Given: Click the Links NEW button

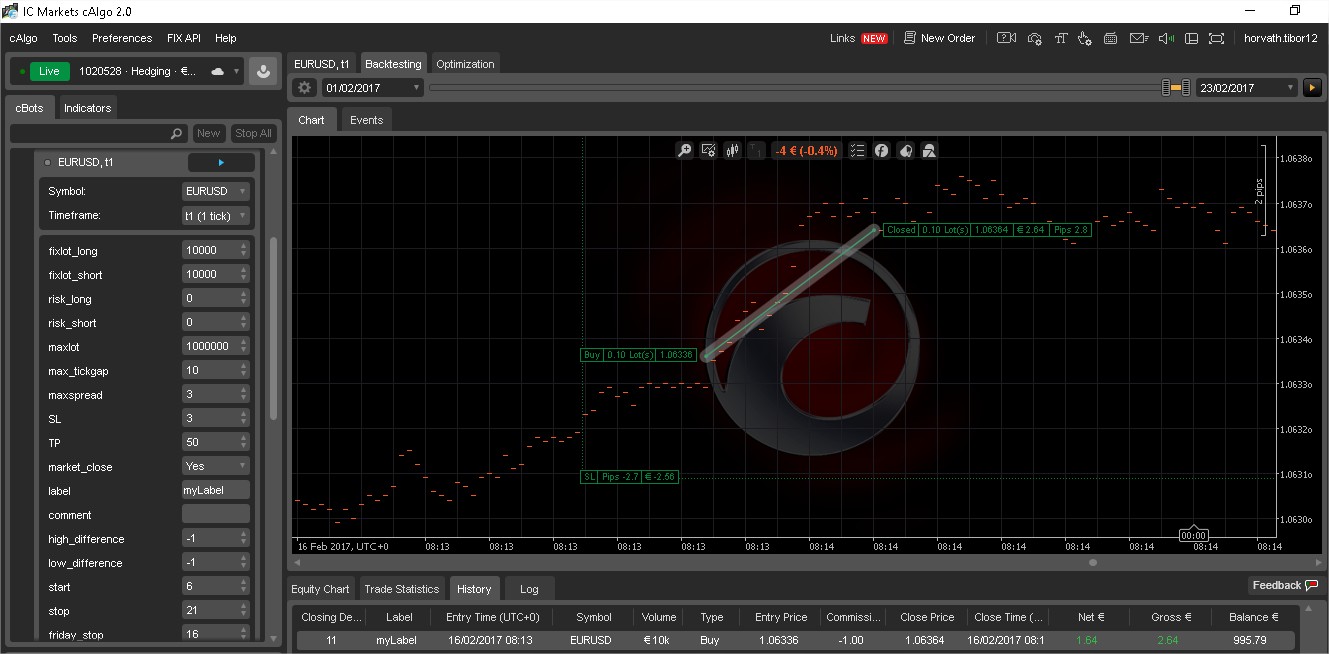Looking at the screenshot, I should [x=858, y=38].
